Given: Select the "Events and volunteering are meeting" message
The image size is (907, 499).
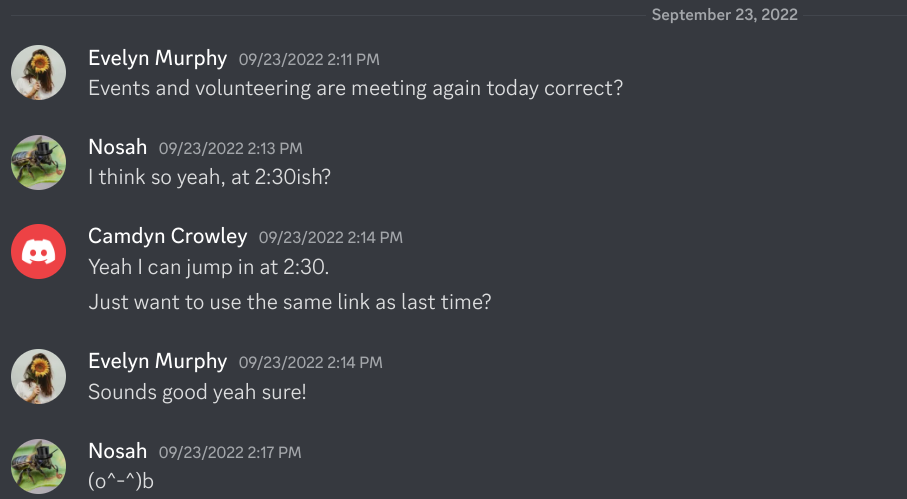Looking at the screenshot, I should (356, 88).
